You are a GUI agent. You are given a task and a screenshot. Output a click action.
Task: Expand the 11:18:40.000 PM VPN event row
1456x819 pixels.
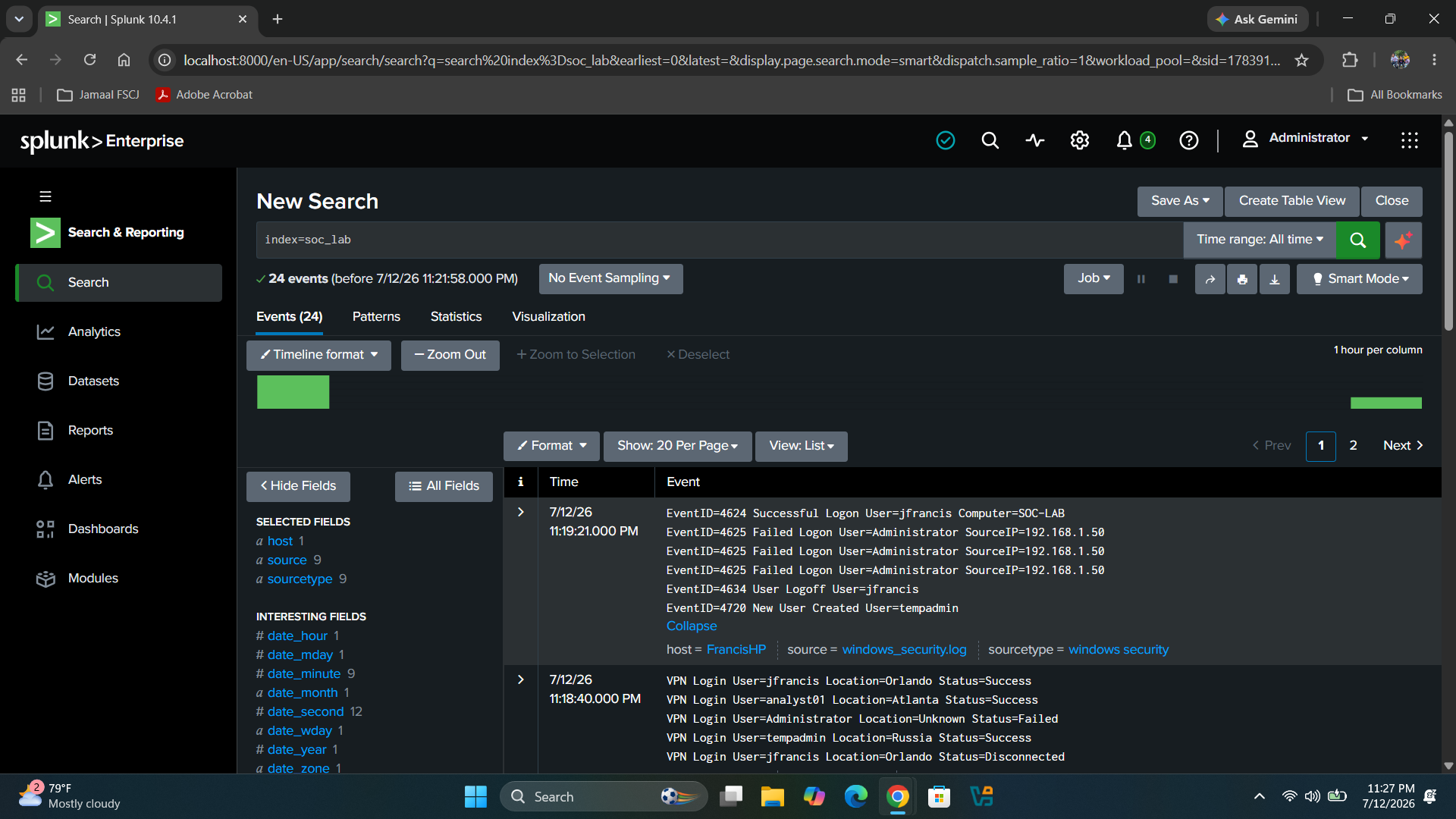click(x=521, y=679)
